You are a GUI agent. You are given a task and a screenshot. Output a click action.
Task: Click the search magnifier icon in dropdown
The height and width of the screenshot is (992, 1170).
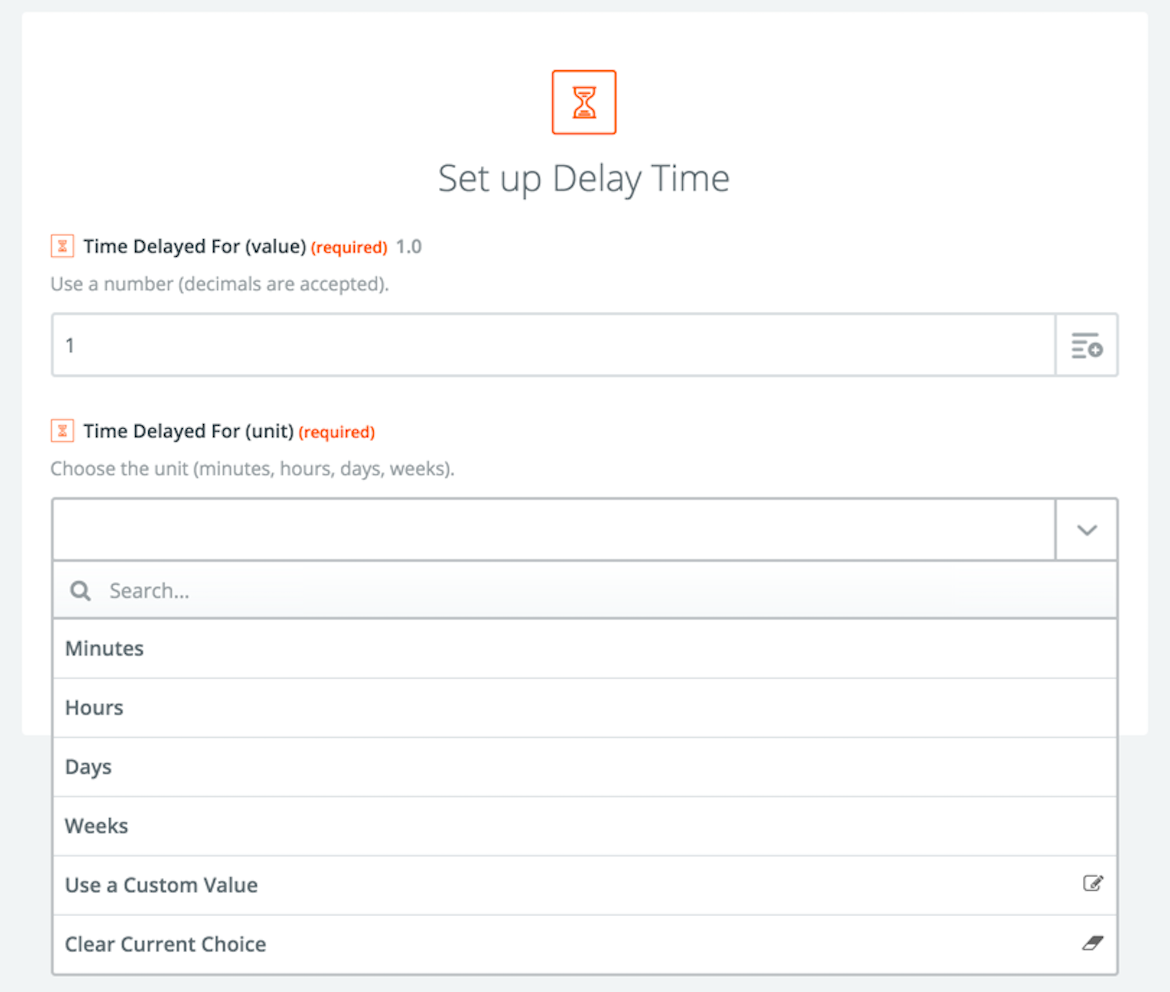[80, 591]
